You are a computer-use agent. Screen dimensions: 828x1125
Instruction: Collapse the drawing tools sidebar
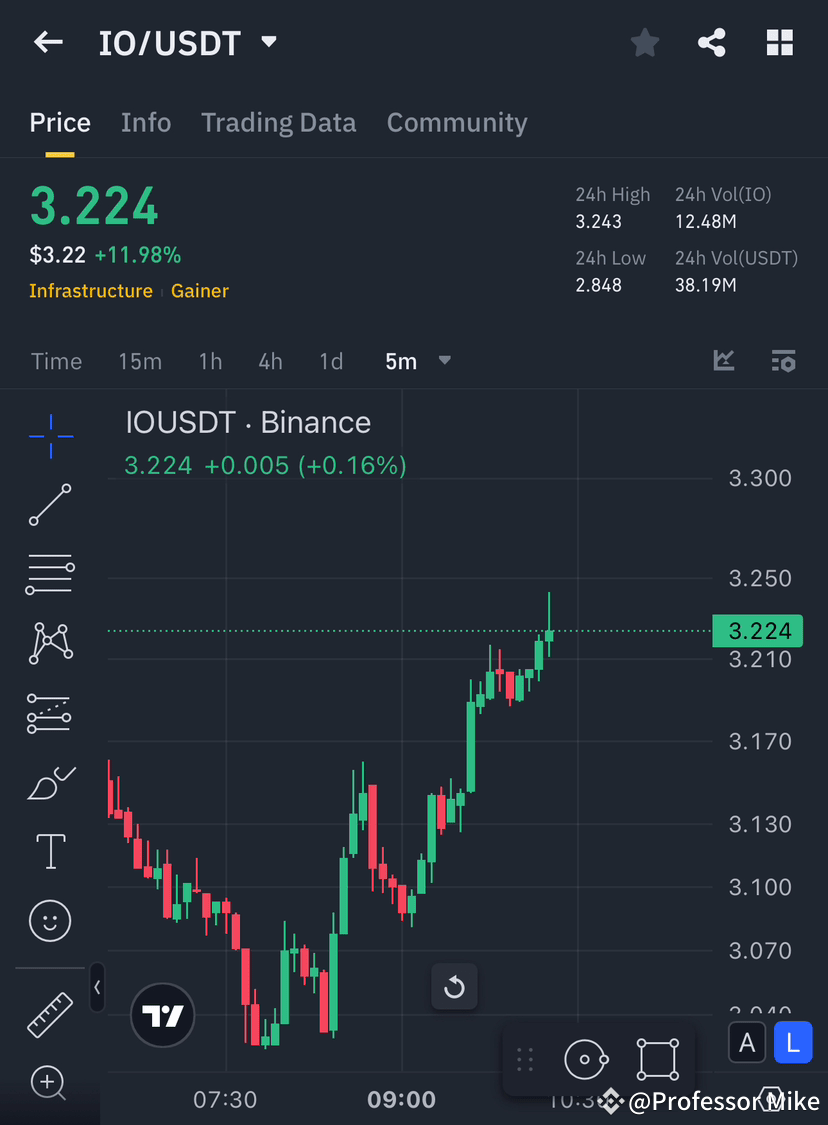click(97, 987)
